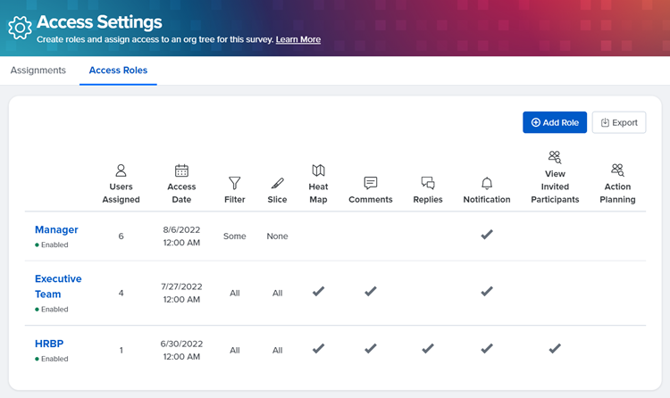
Task: Click Executive Team's Comments checkmark
Action: click(370, 292)
